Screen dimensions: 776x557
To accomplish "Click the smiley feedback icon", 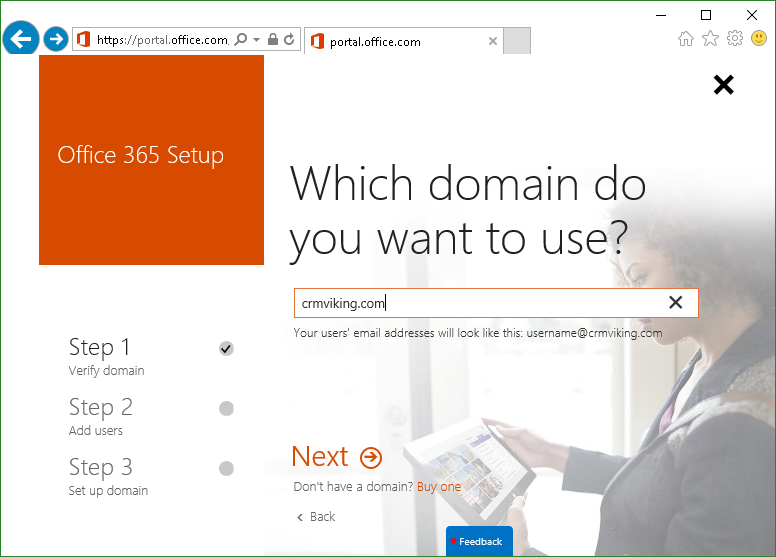I will pyautogui.click(x=759, y=38).
